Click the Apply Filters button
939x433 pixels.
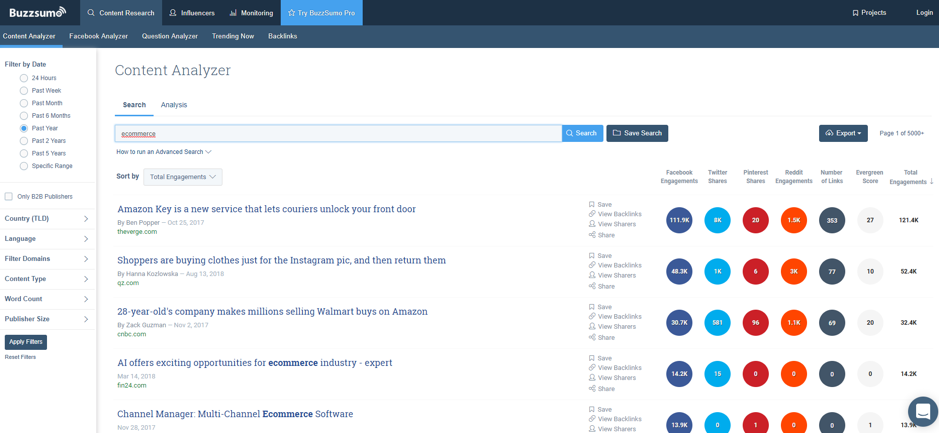tap(26, 342)
